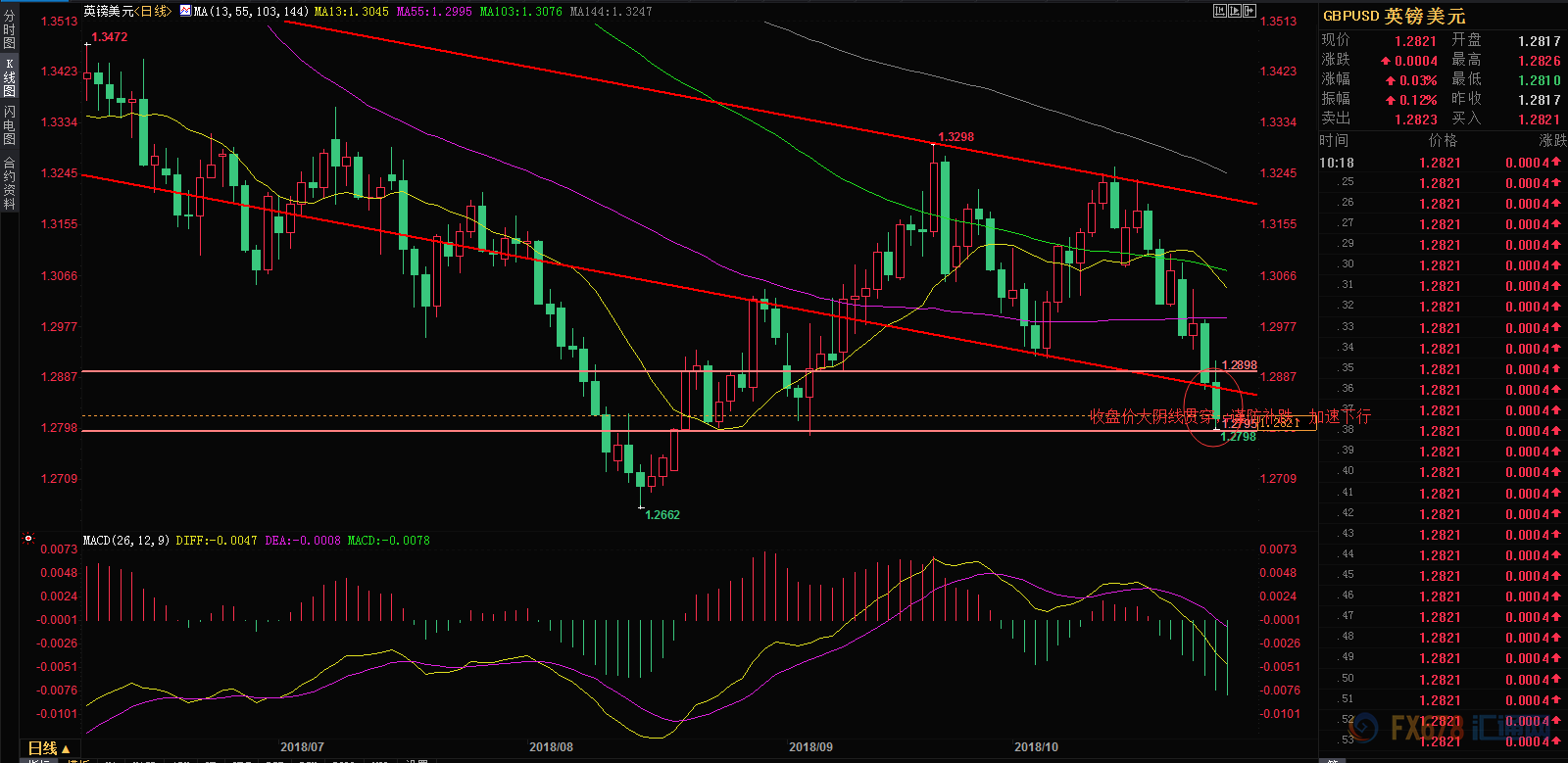This screenshot has width=1568, height=763.
Task: Click the GBPUSD 英镑美元 quote header
Action: click(x=1394, y=16)
